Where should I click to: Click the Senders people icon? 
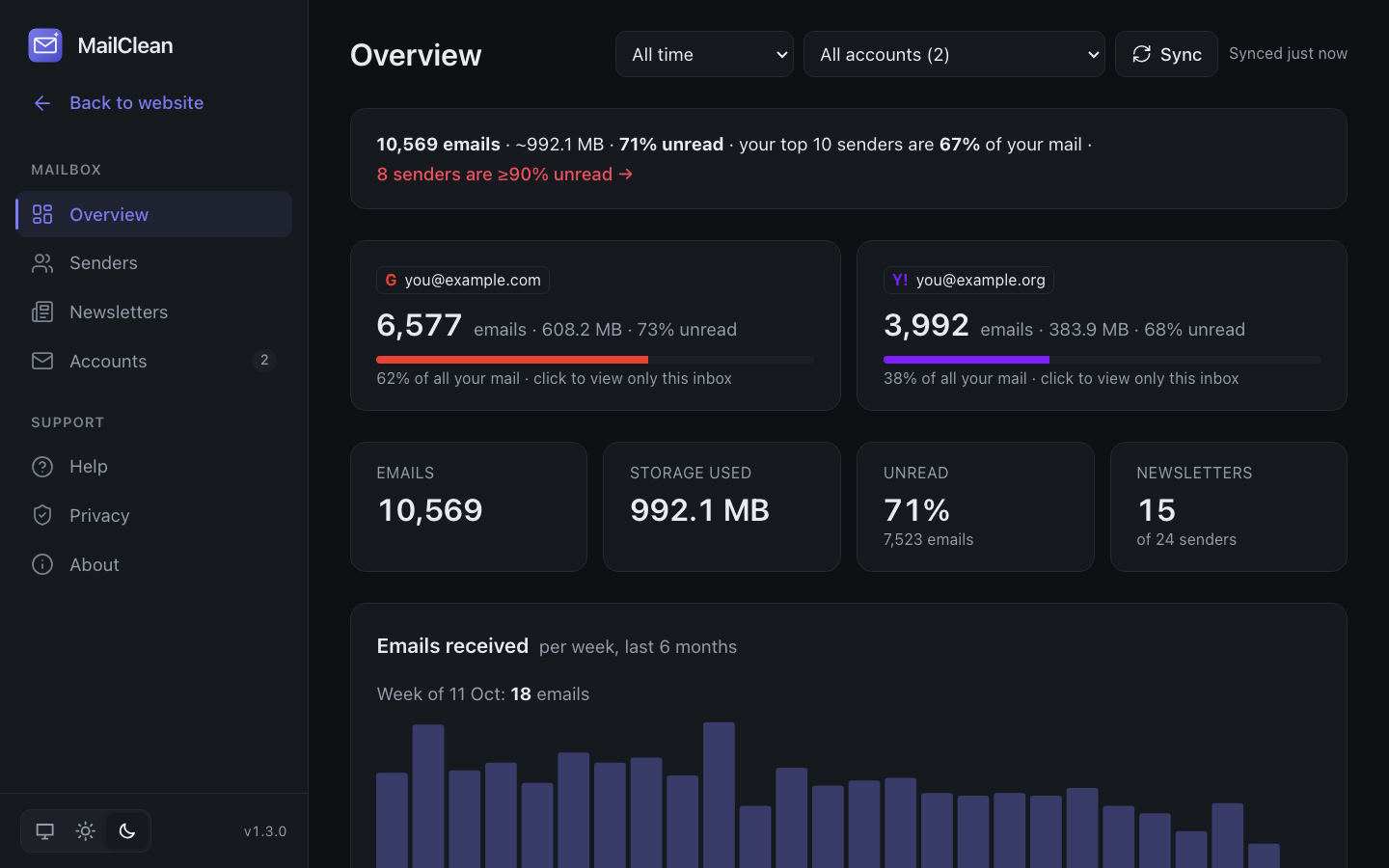(42, 263)
